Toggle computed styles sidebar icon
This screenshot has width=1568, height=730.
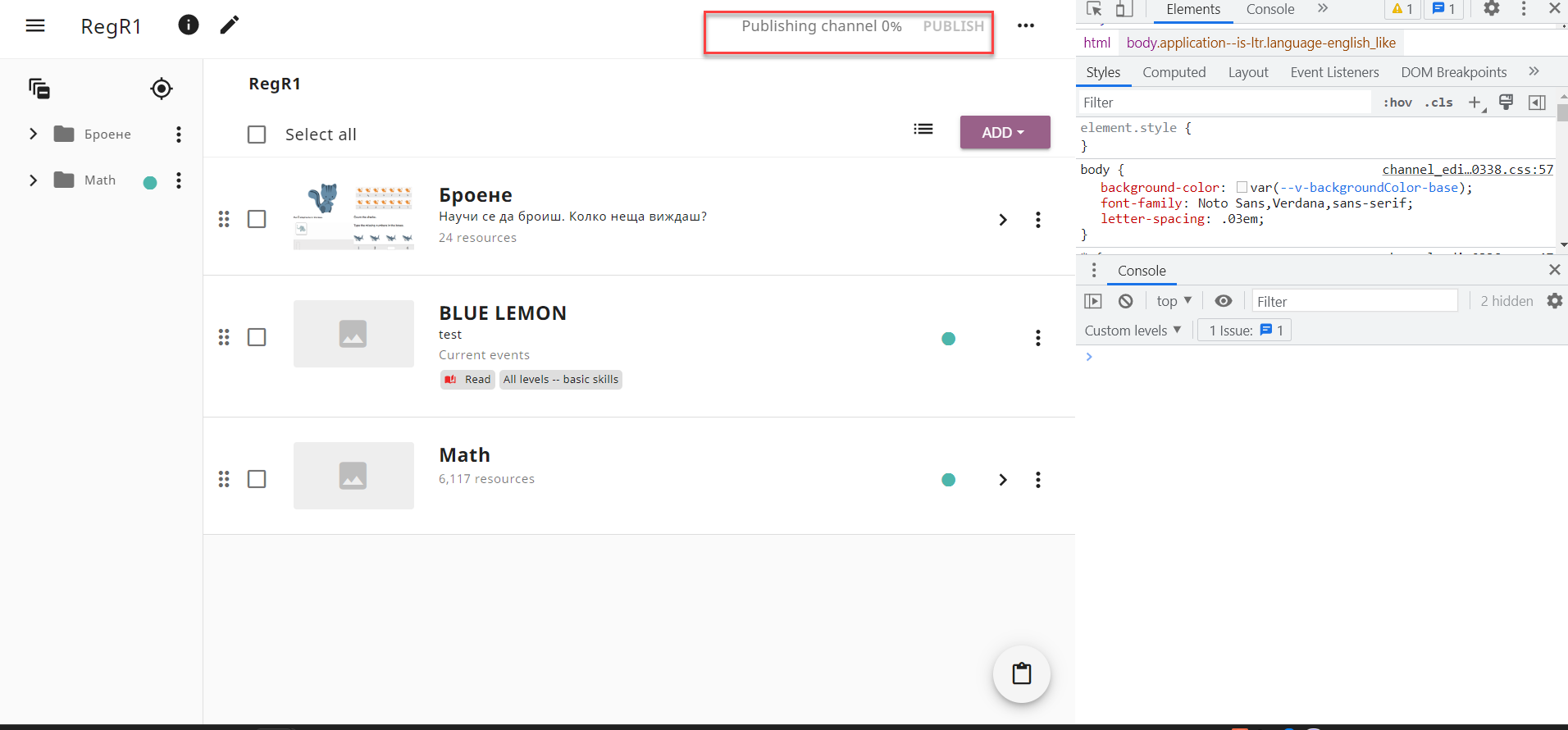pyautogui.click(x=1537, y=103)
